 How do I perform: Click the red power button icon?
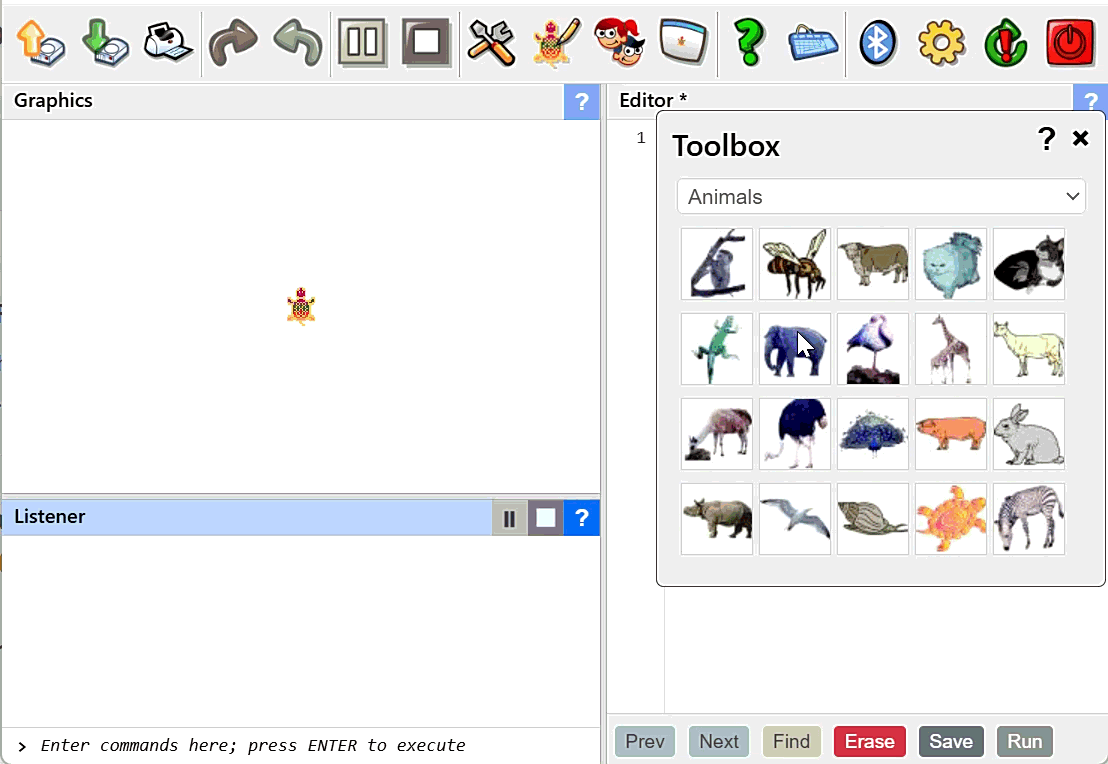[1070, 43]
